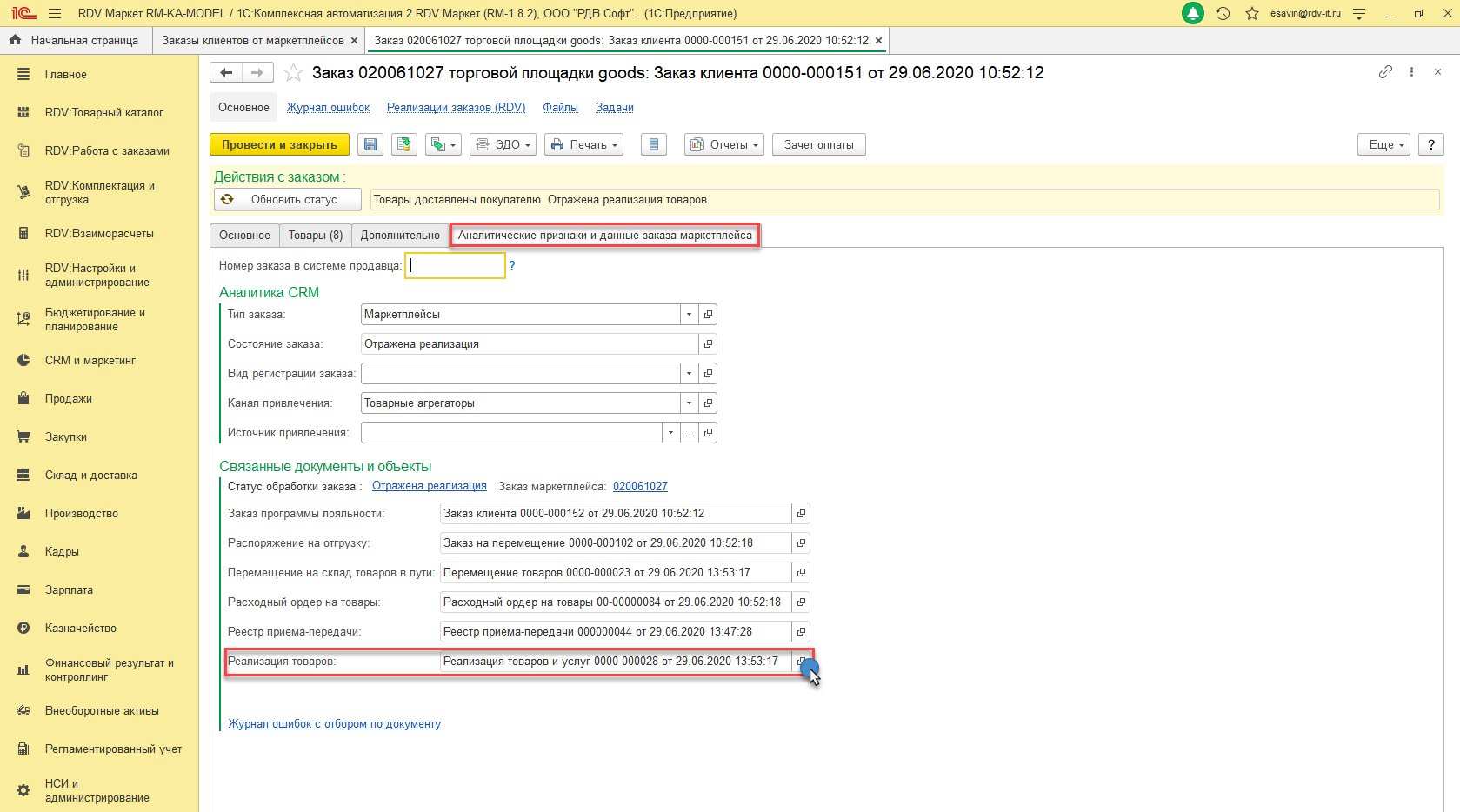Open 'Расходный ордер на товары' document icon
Image resolution: width=1460 pixels, height=812 pixels.
(801, 602)
